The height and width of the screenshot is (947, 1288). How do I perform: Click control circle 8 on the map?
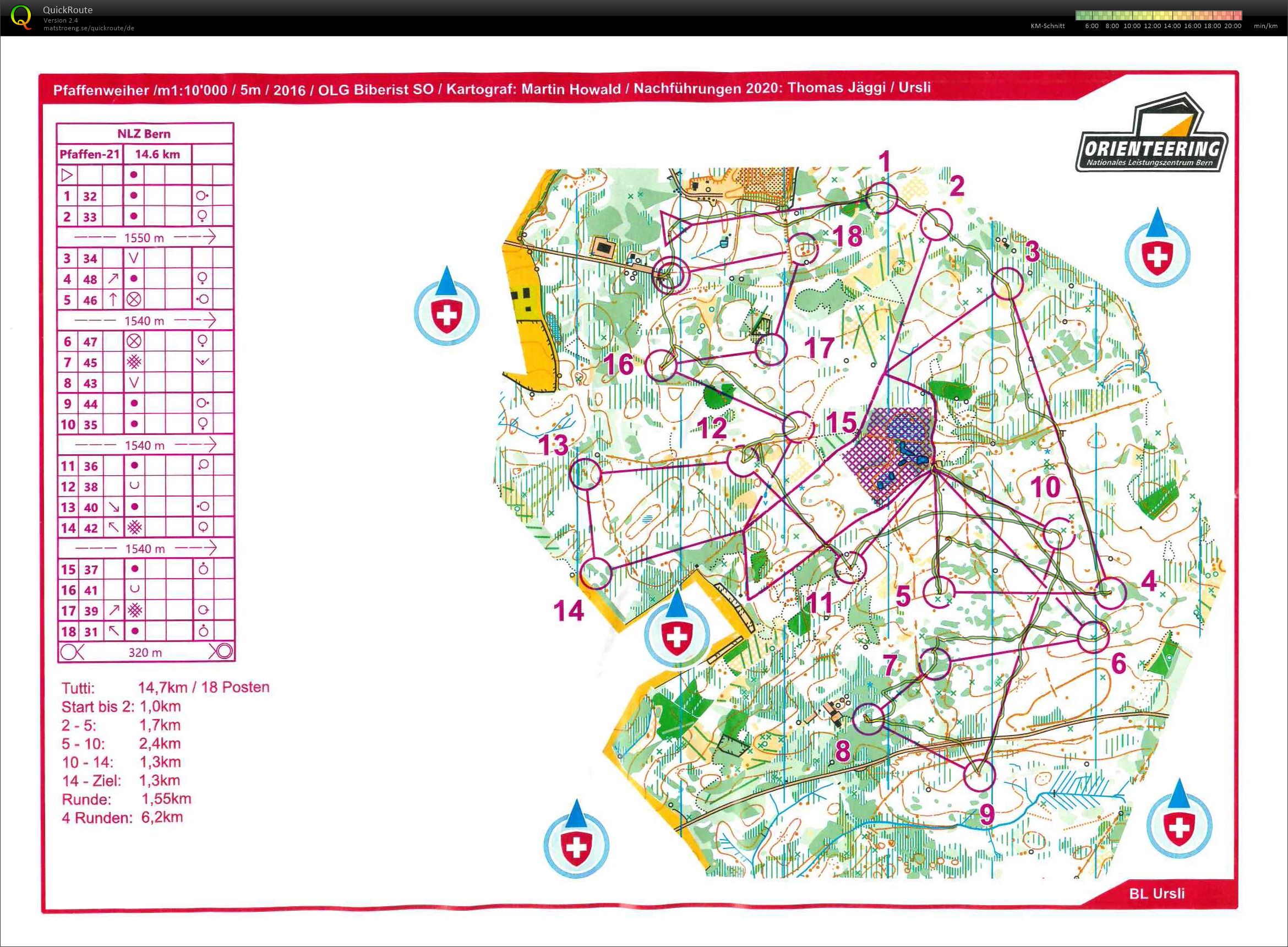[869, 719]
